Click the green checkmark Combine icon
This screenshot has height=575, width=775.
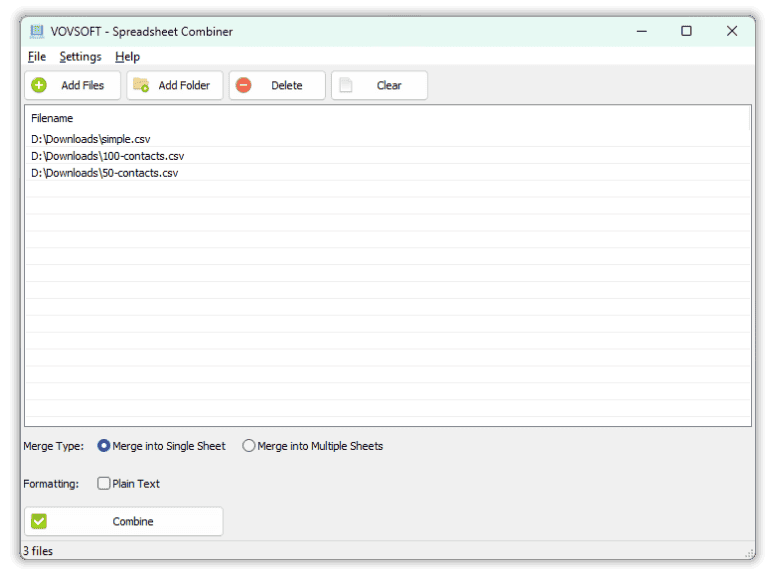(x=39, y=521)
